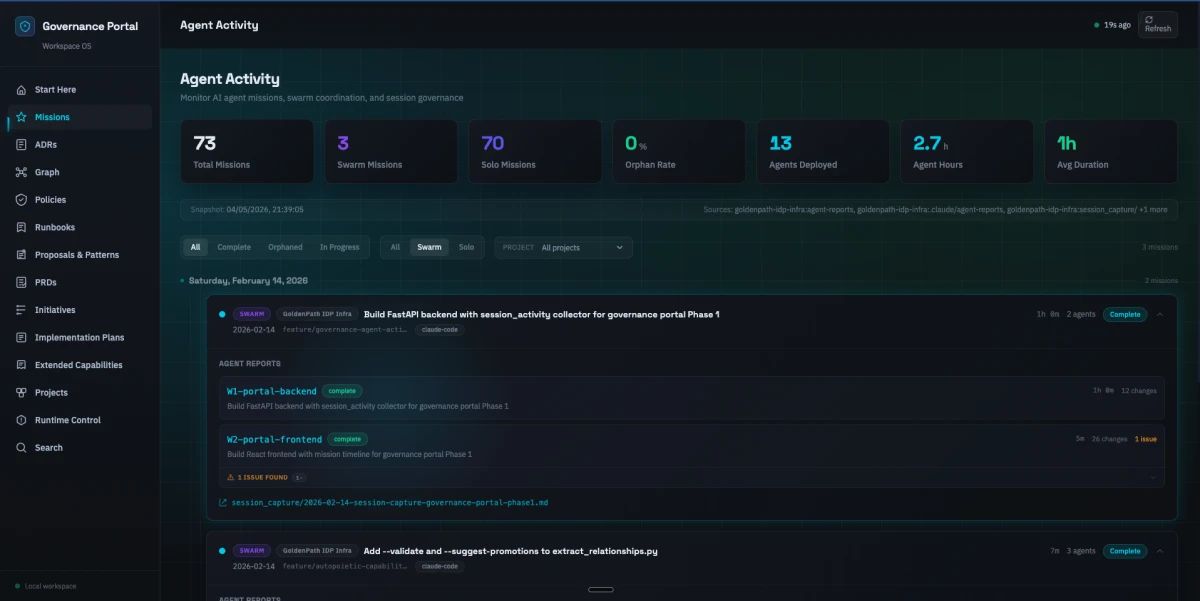Select the All status filter

(196, 247)
